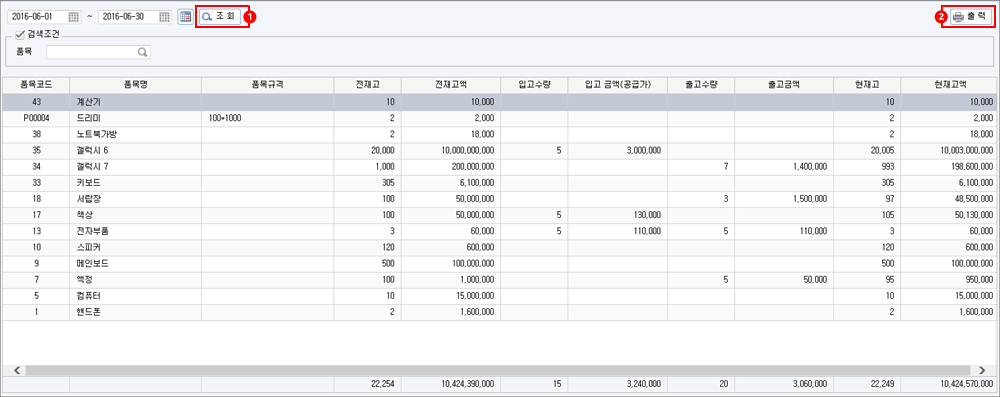This screenshot has height=397, width=1000.
Task: Click the horizontal scrollbar thumb
Action: tap(497, 370)
